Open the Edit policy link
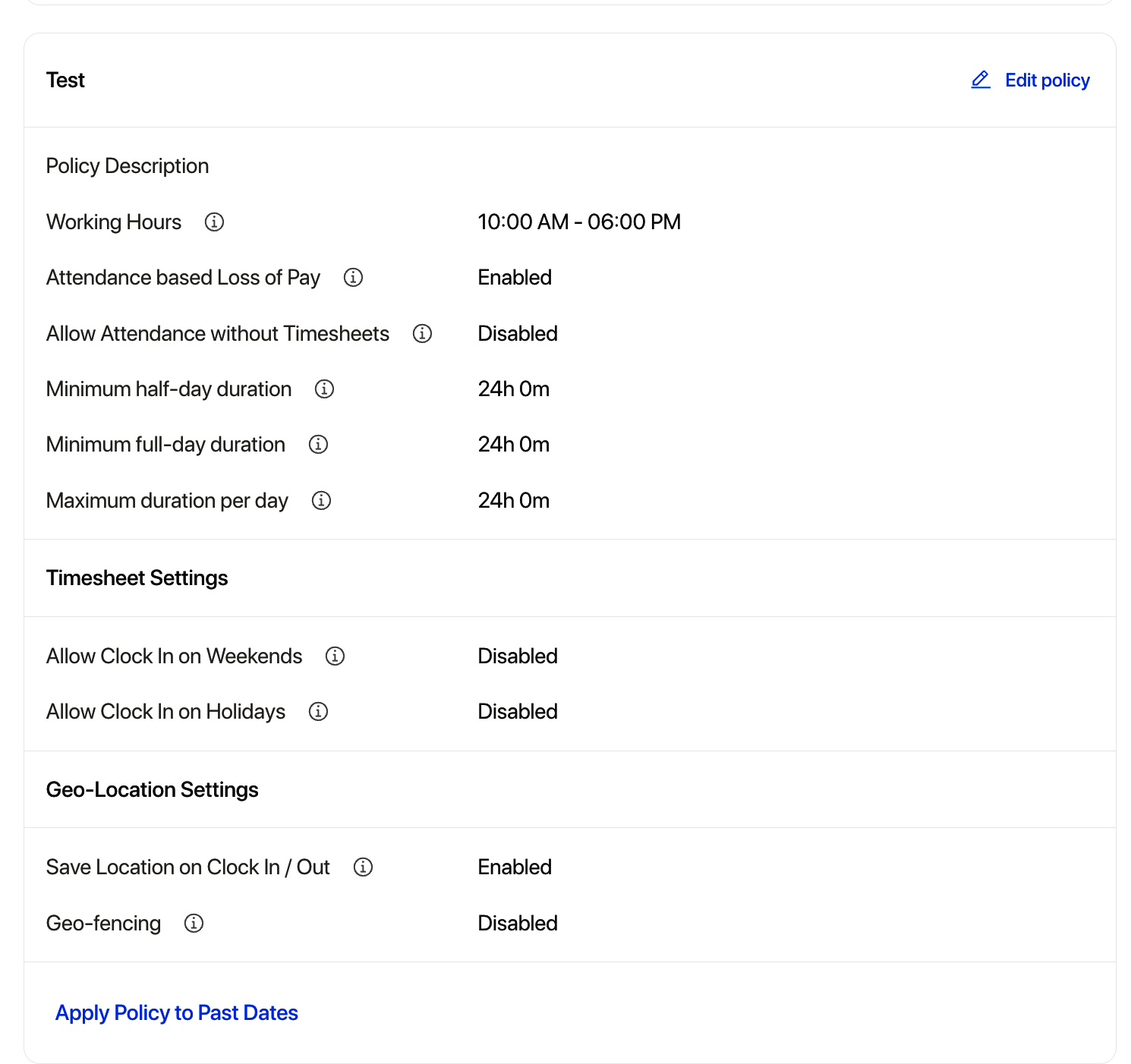The height and width of the screenshot is (1064, 1131). pyautogui.click(x=1047, y=80)
